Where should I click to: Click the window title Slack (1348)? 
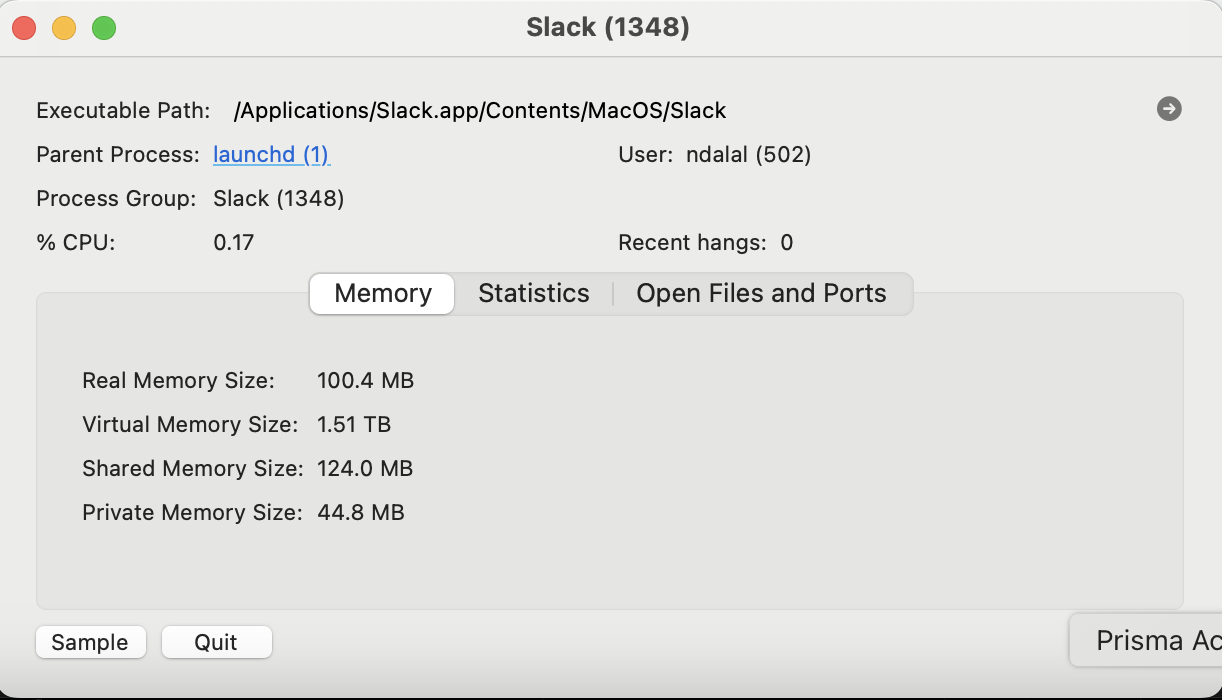point(608,28)
